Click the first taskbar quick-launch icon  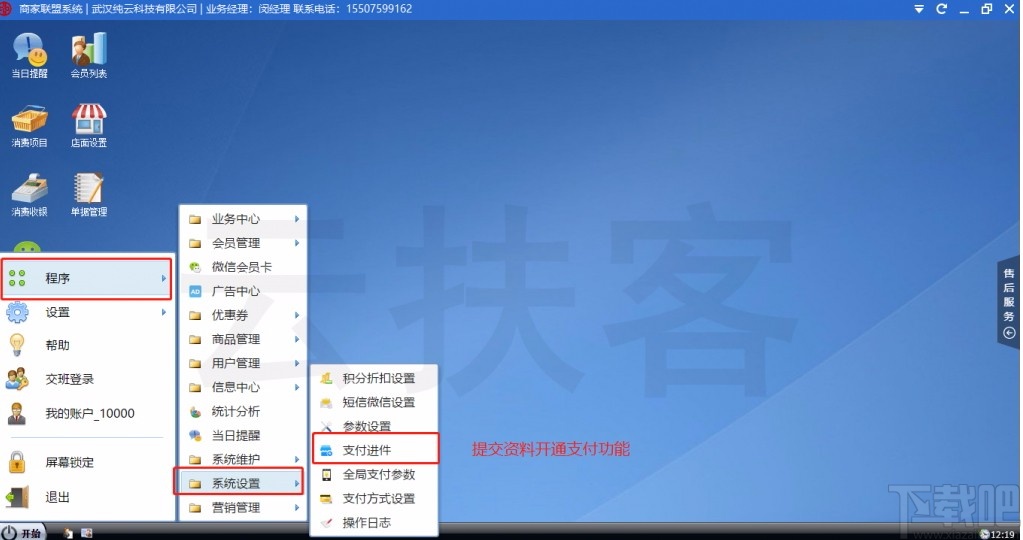tap(67, 533)
